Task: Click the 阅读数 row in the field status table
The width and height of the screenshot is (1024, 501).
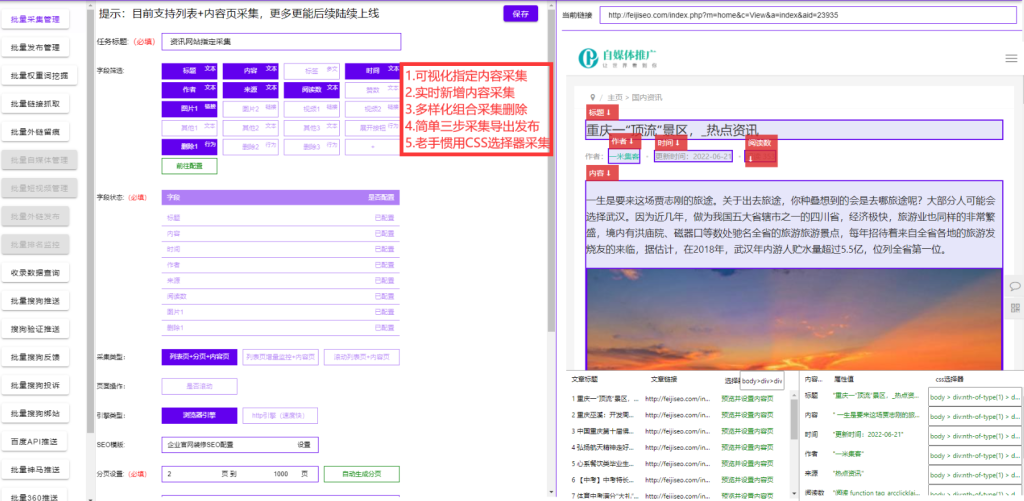Action: click(281, 296)
